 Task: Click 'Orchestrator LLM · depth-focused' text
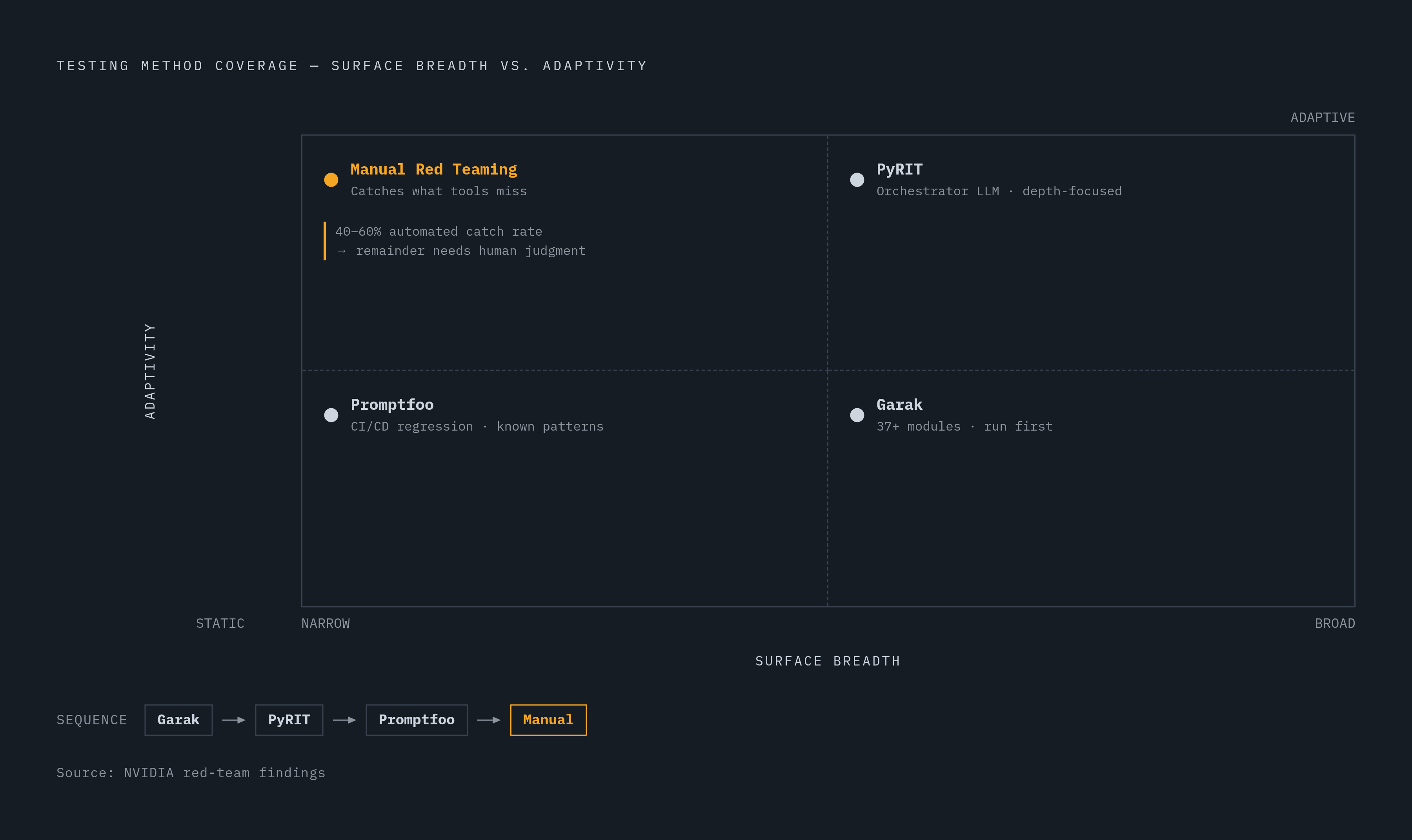(999, 191)
